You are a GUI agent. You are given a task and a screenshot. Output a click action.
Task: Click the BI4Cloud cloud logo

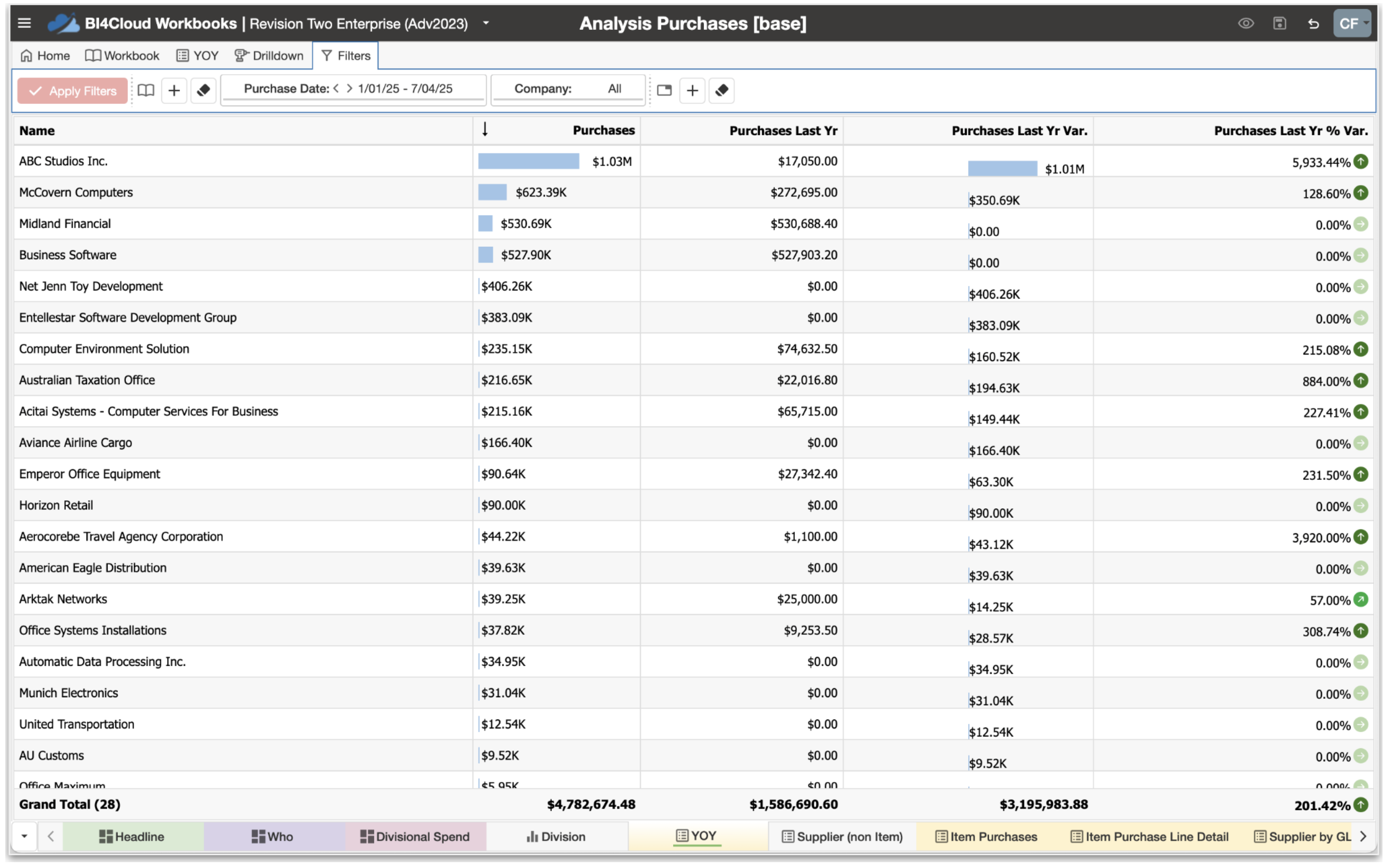click(63, 23)
